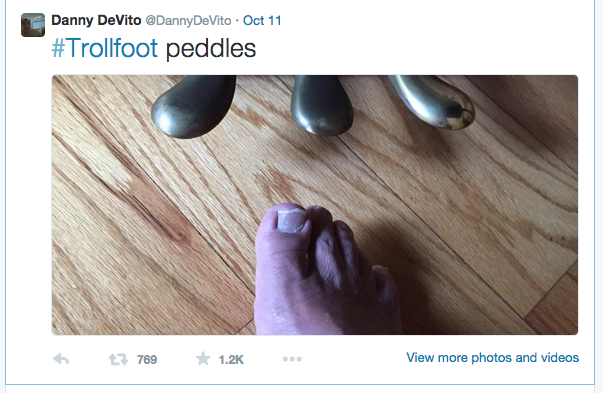This screenshot has width=603, height=393.
Task: Click the word peddles in the tweet
Action: point(211,49)
